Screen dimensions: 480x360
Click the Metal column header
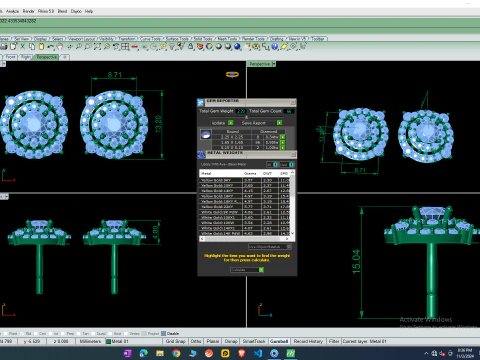pyautogui.click(x=221, y=173)
